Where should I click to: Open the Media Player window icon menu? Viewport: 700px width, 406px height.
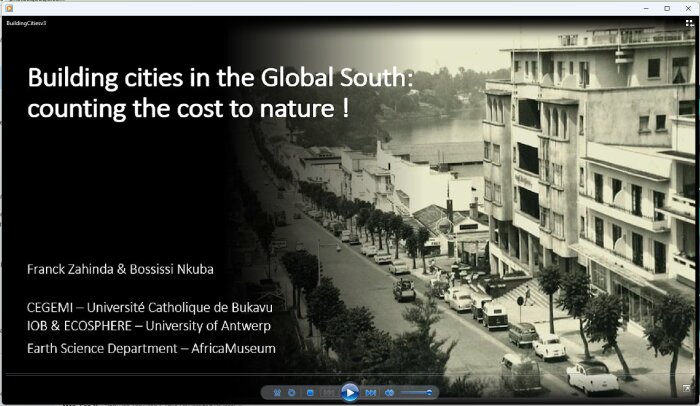click(x=8, y=7)
